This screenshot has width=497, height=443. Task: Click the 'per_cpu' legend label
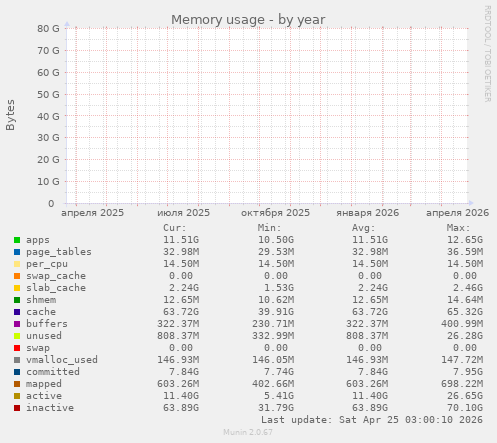tap(47, 264)
